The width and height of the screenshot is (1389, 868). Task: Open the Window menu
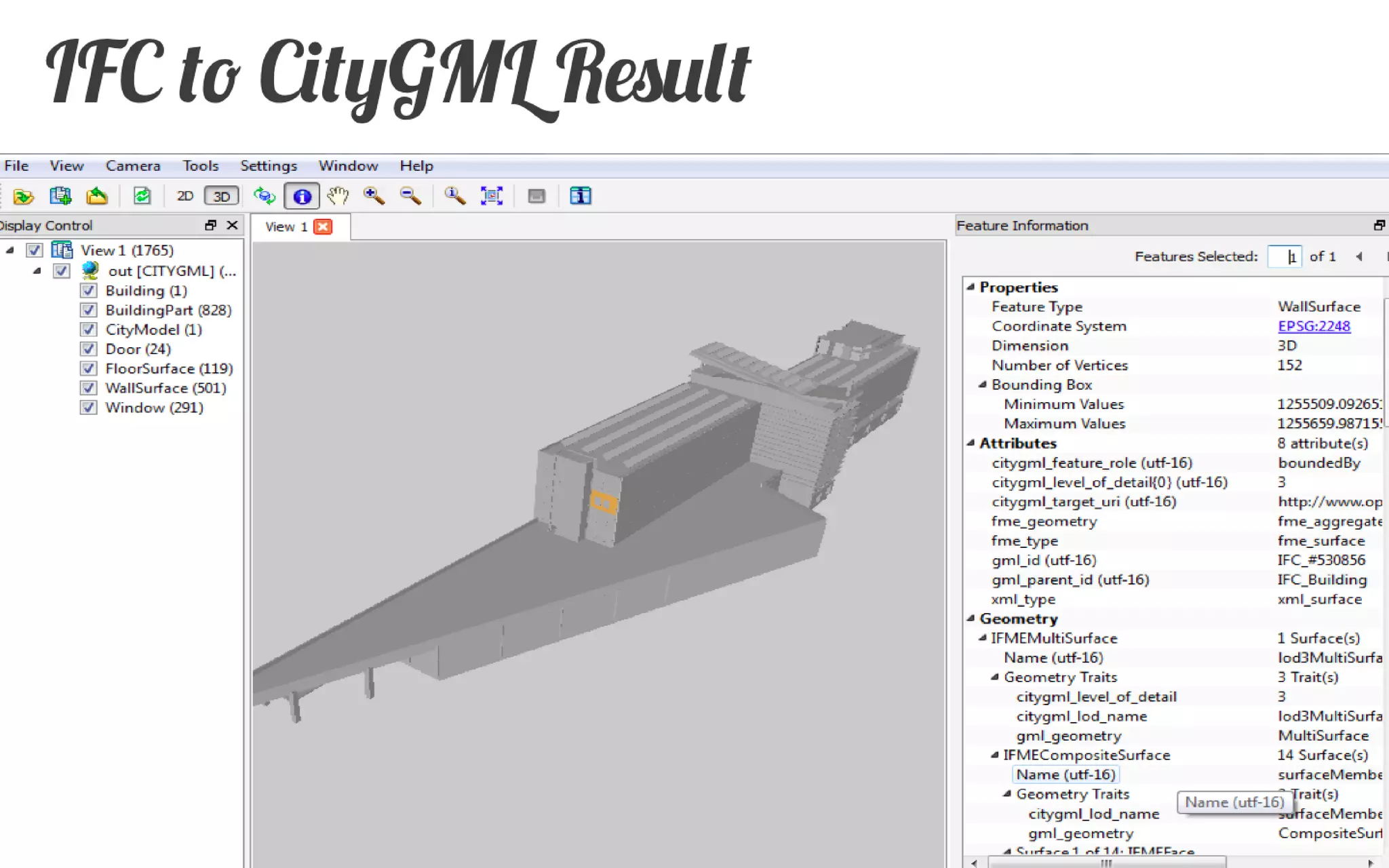point(349,166)
